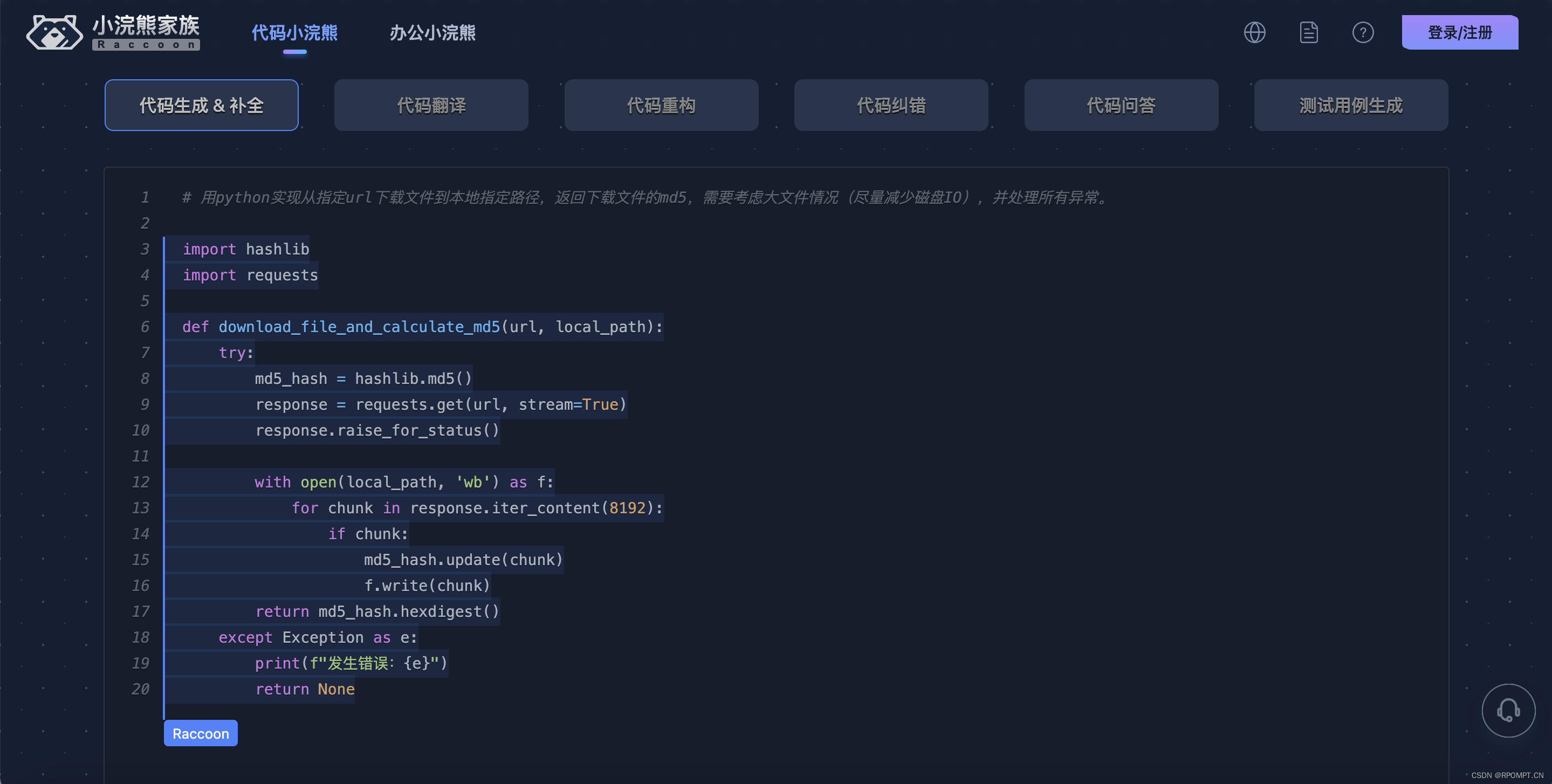Open the document icon in header
Screen dimensions: 1552x784
pyautogui.click(x=1309, y=32)
